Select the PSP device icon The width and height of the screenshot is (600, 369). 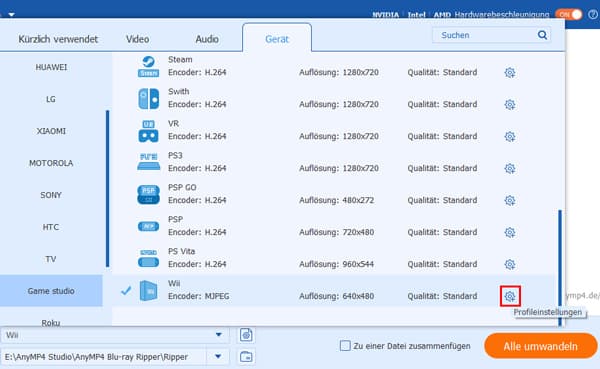148,227
